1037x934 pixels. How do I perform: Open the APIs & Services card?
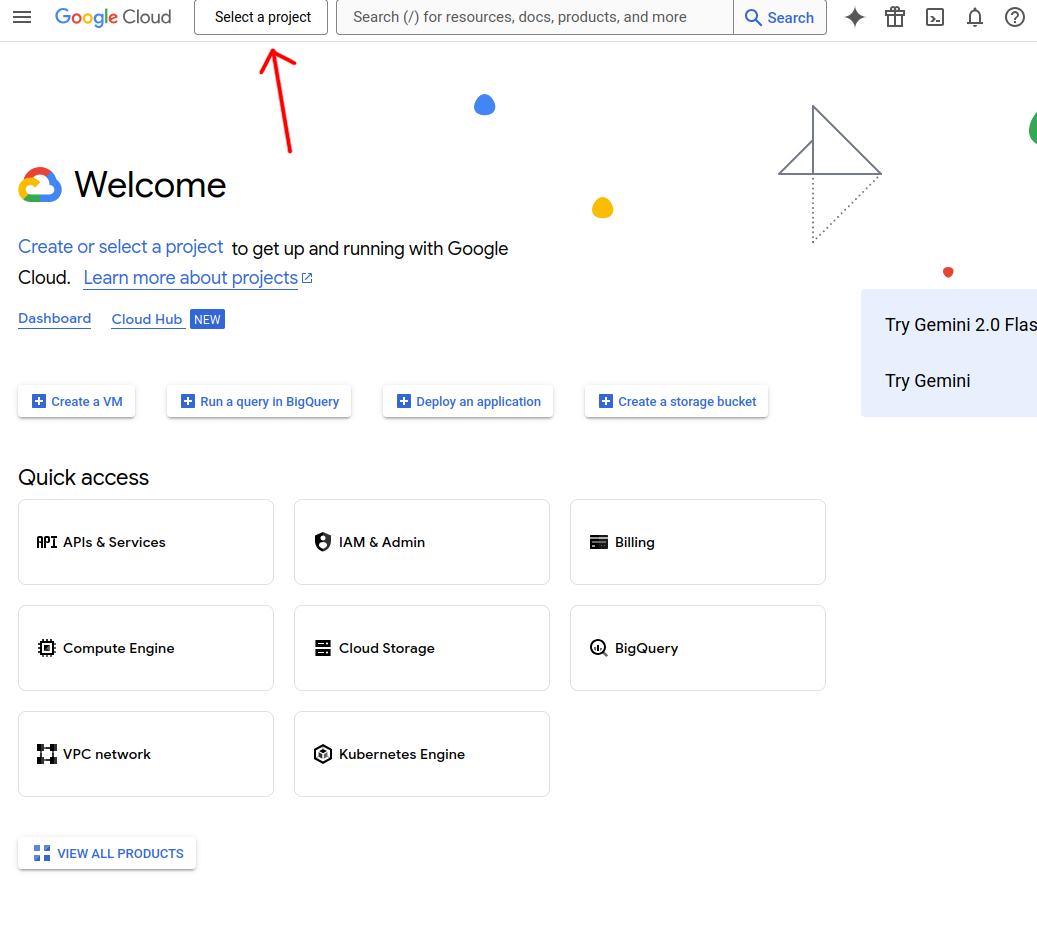146,542
